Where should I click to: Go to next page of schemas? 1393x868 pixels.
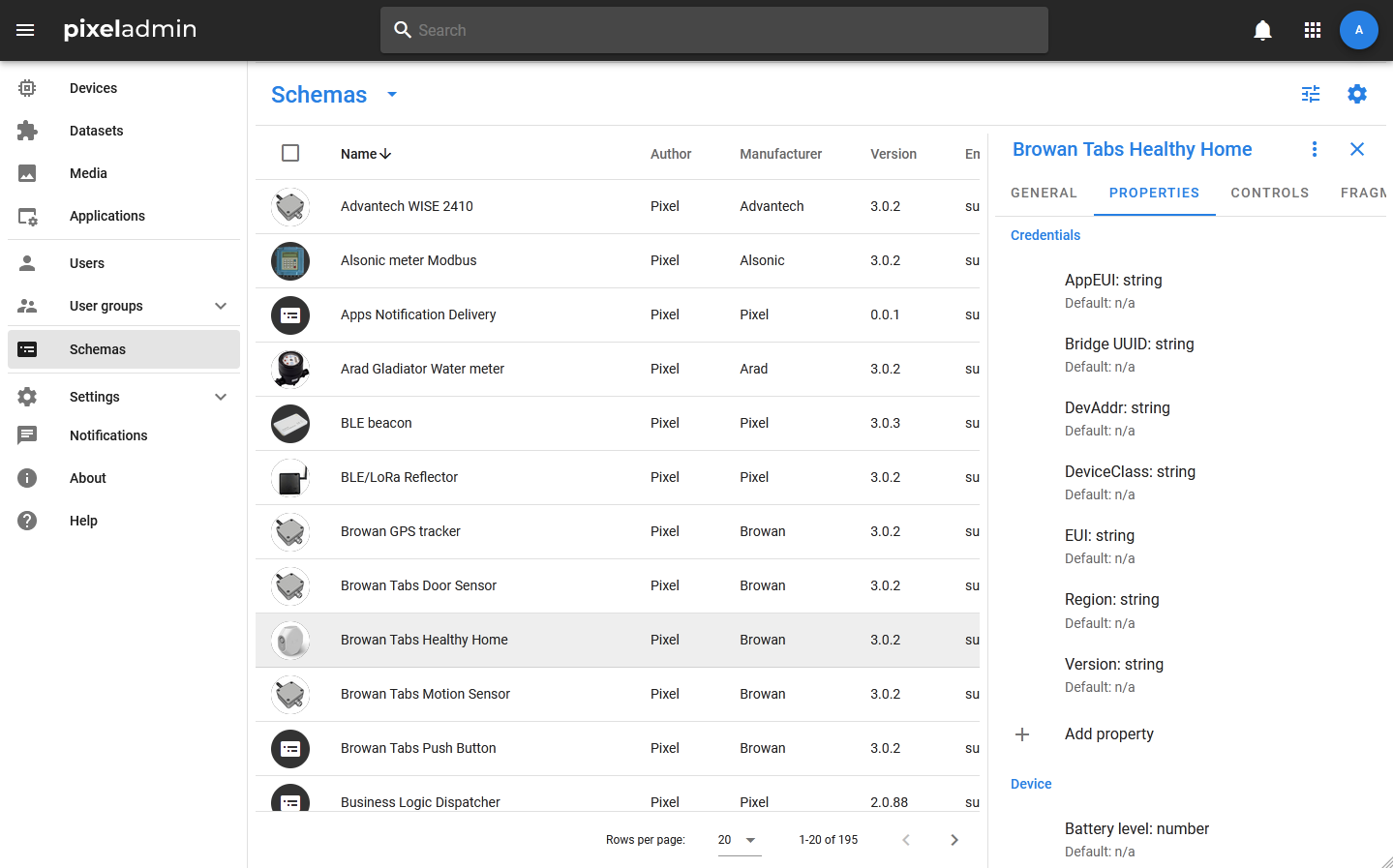point(954,840)
